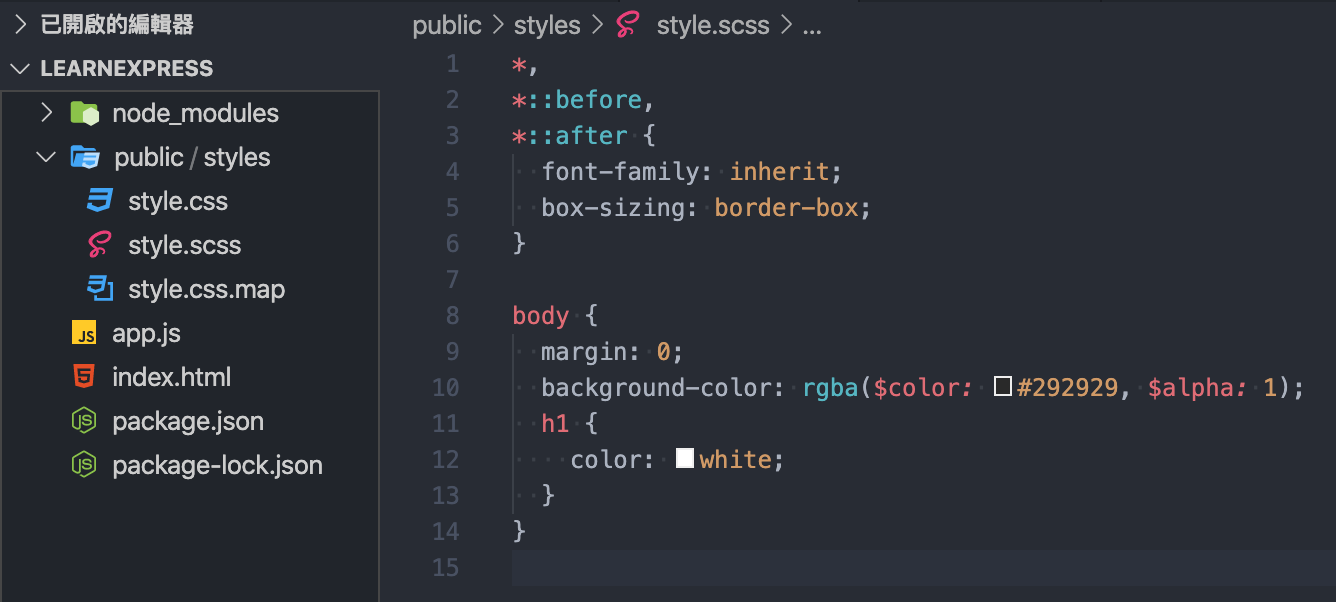Click the node_modules folder icon
1336x602 pixels.
85,113
